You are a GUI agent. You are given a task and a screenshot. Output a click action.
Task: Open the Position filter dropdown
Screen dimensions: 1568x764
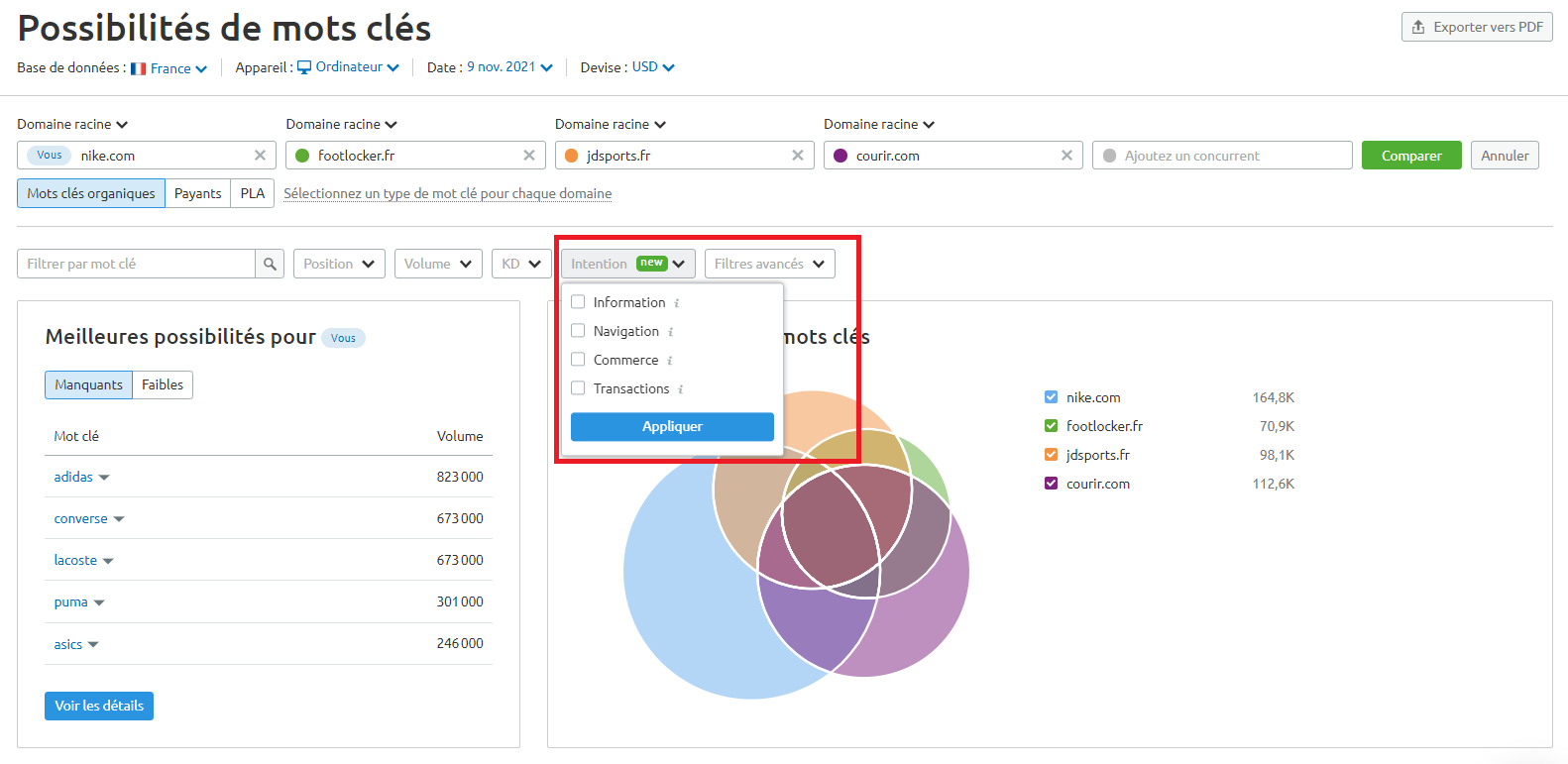339,264
